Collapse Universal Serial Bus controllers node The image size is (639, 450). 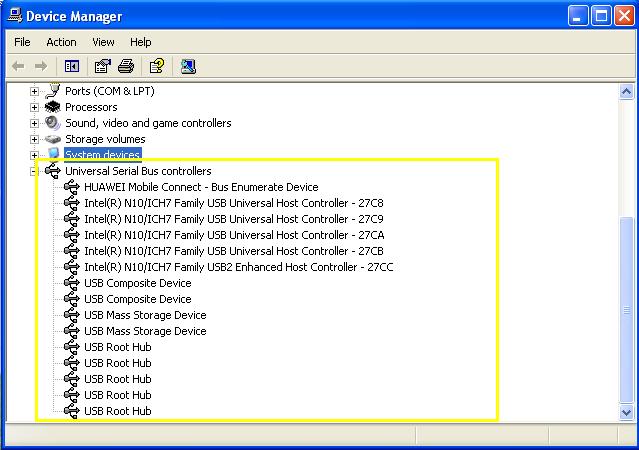[33, 172]
